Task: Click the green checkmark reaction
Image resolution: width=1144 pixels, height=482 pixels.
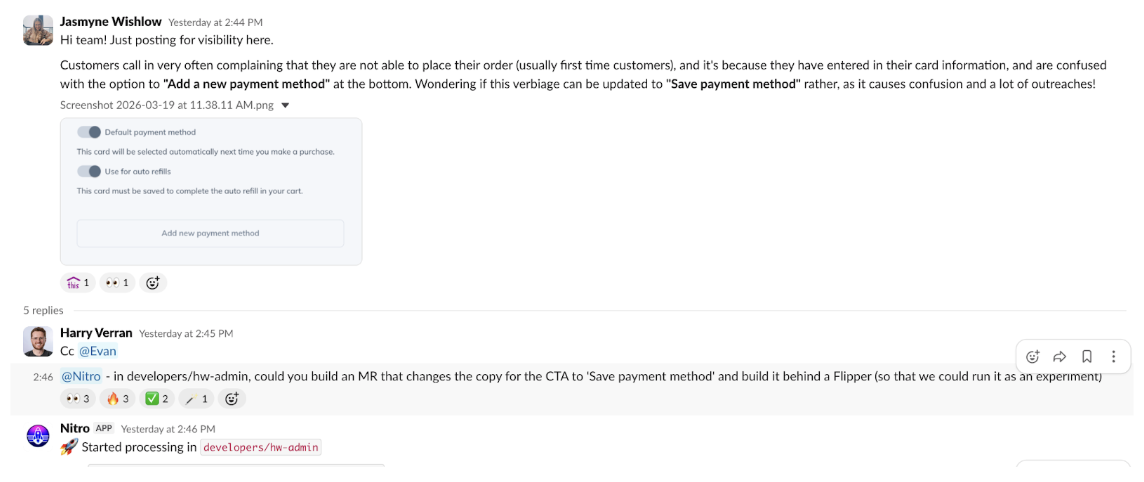Action: tap(158, 399)
